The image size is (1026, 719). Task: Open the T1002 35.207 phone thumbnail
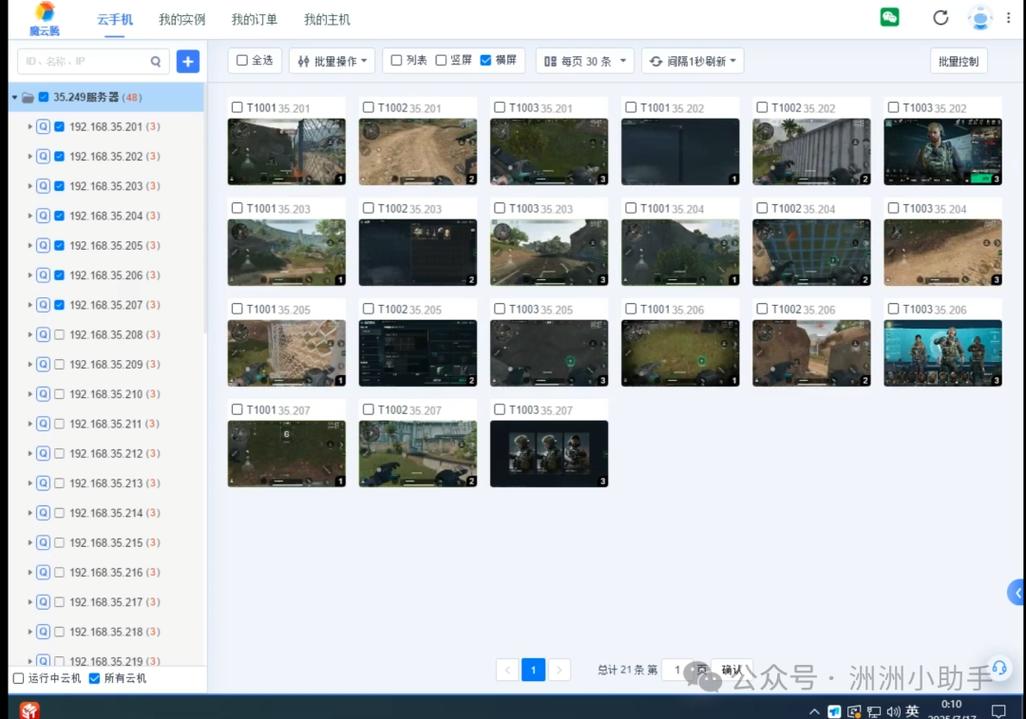(417, 454)
